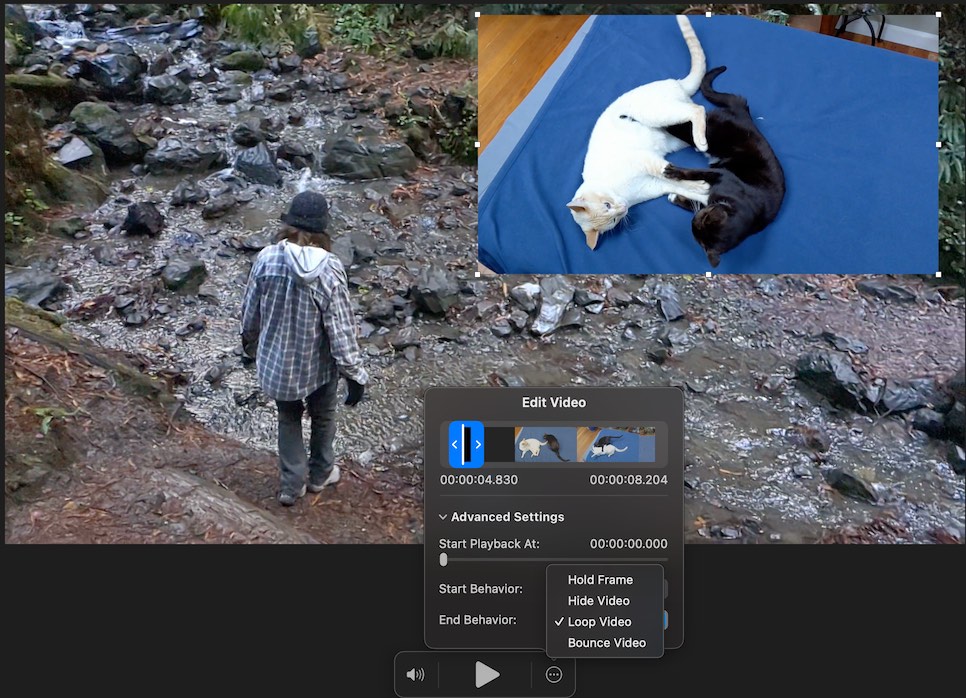Viewport: 966px width, 698px height.
Task: Select the cat video overlay
Action: [708, 144]
